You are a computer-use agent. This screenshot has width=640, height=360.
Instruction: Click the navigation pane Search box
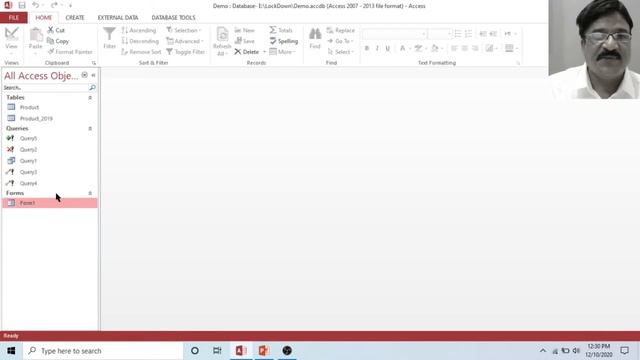click(x=46, y=88)
